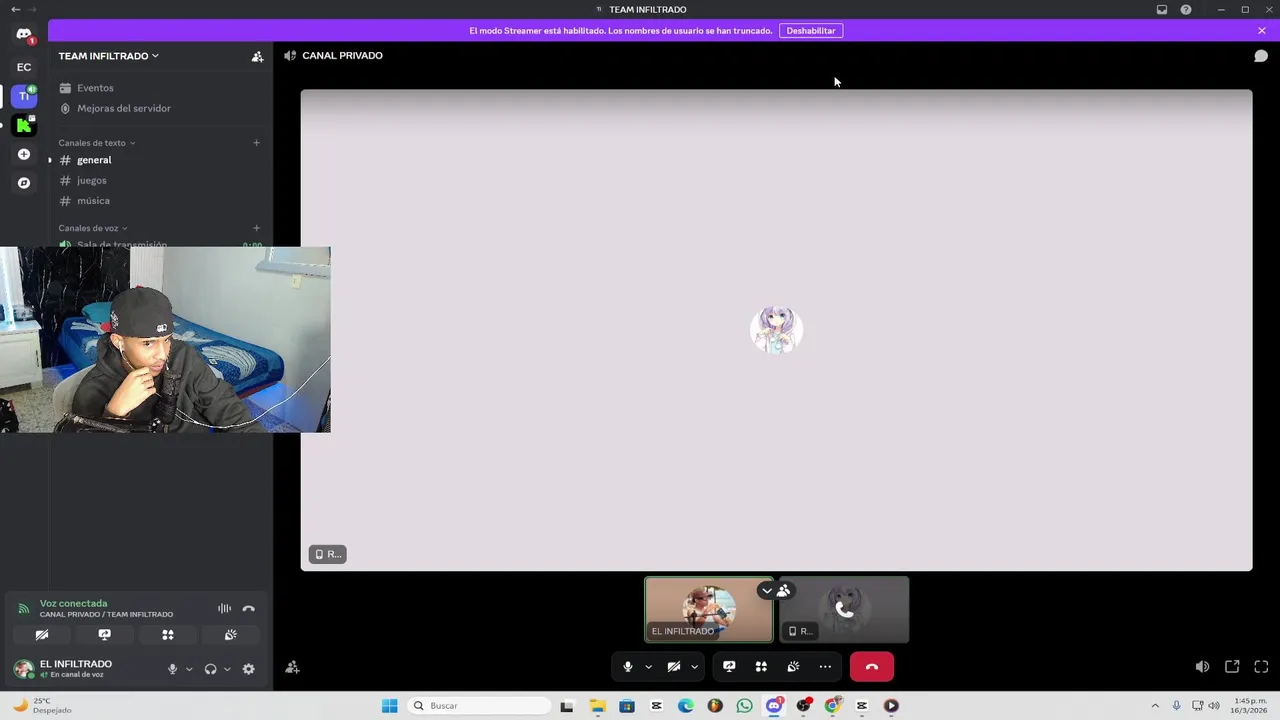The image size is (1280, 720).
Task: Dismiss the Streamer mode banner
Action: [x=1262, y=31]
